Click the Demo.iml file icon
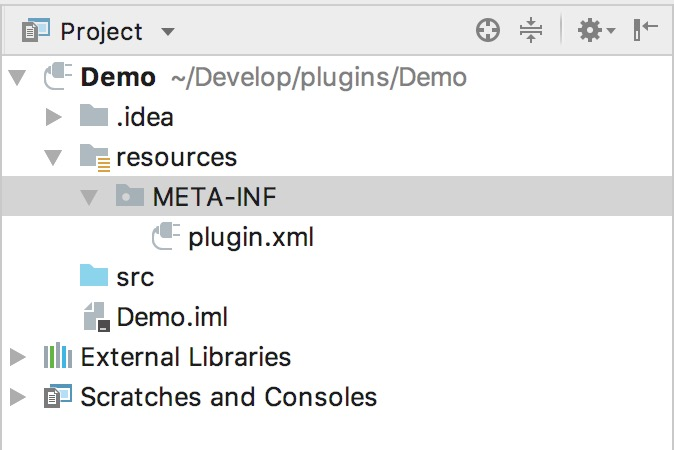 pos(96,317)
